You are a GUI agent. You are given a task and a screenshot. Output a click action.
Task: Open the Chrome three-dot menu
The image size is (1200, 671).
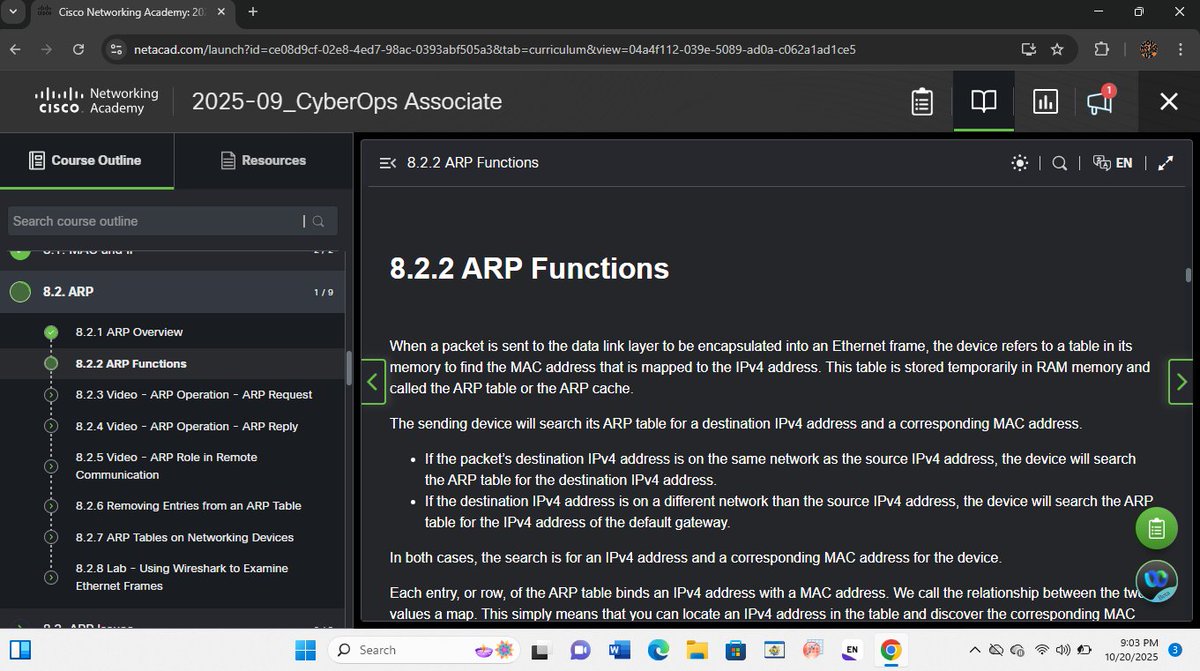(x=1180, y=49)
